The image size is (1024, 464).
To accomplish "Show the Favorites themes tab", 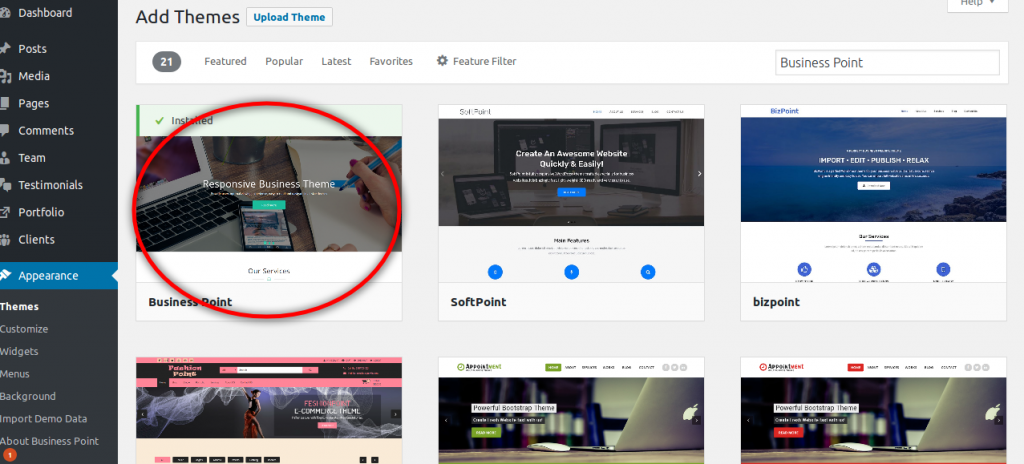I will [391, 61].
